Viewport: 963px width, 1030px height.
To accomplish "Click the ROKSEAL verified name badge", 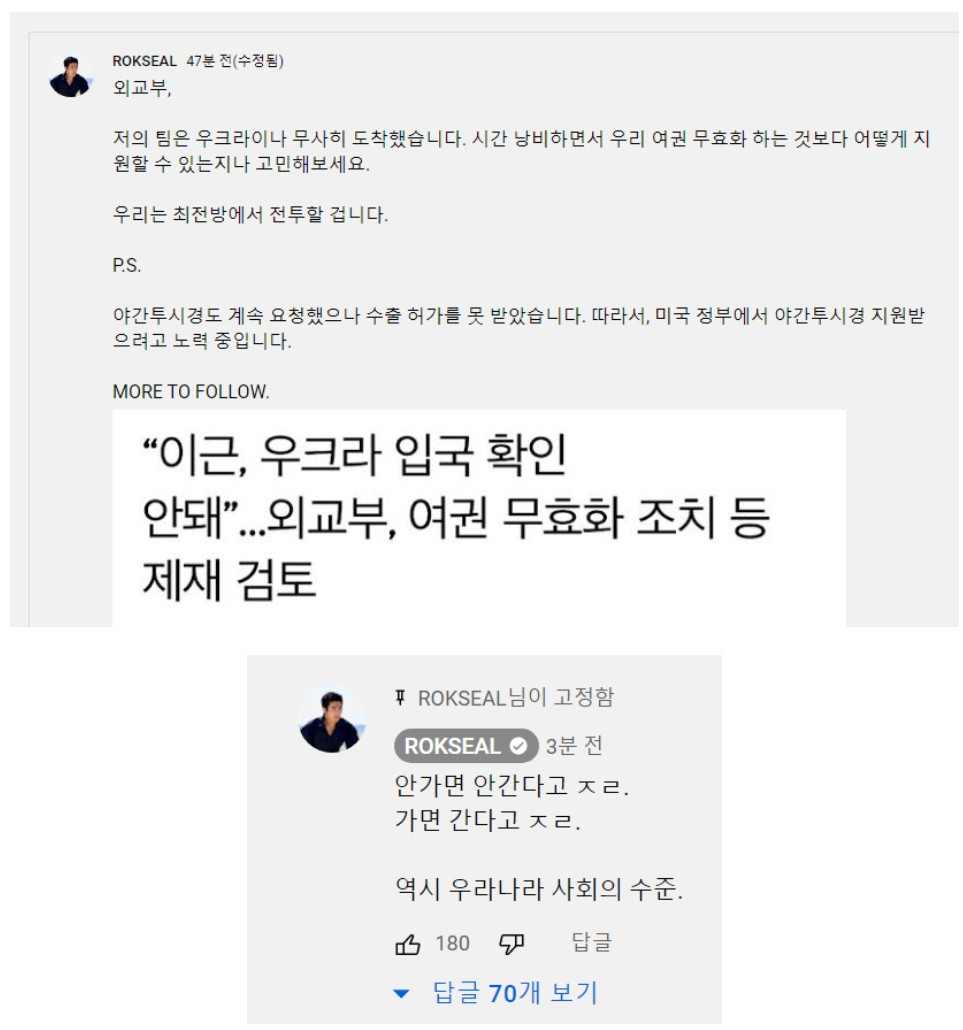I will (x=466, y=746).
